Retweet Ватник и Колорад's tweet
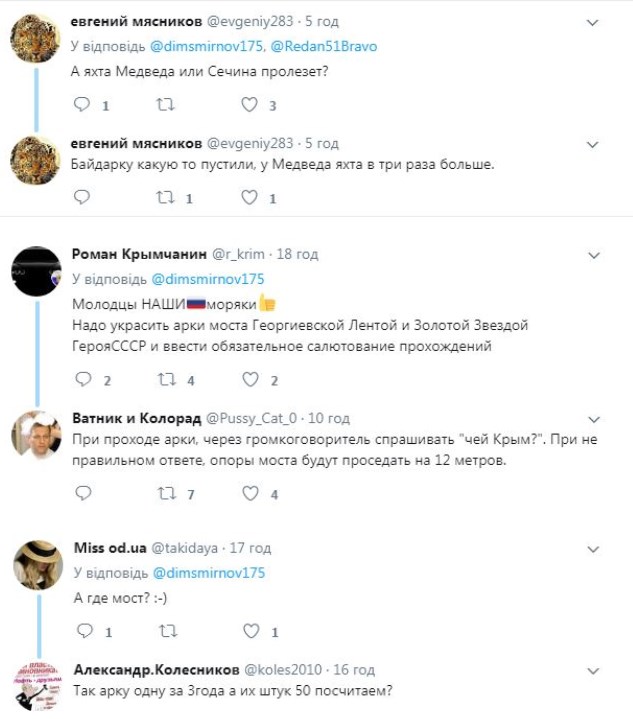The height and width of the screenshot is (719, 633). [x=167, y=493]
